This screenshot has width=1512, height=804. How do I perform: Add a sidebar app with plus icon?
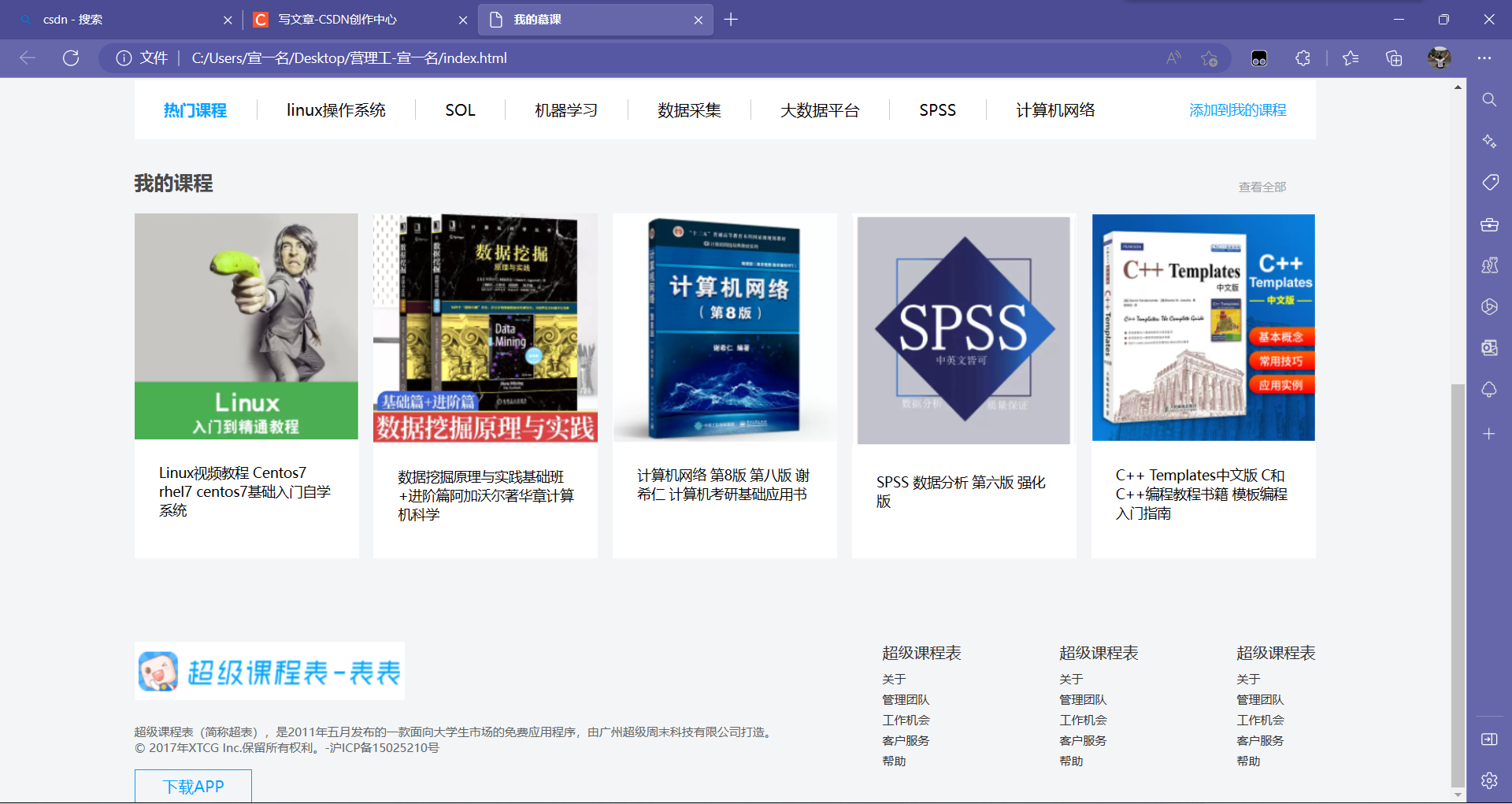point(1489,434)
